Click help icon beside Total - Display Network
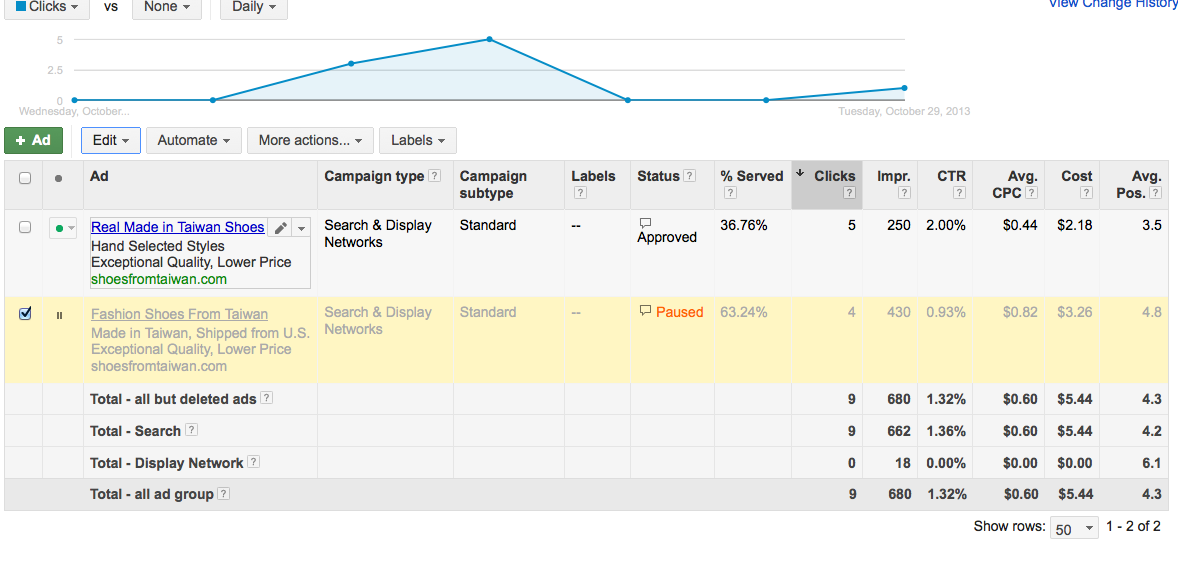The image size is (1178, 570). 254,462
